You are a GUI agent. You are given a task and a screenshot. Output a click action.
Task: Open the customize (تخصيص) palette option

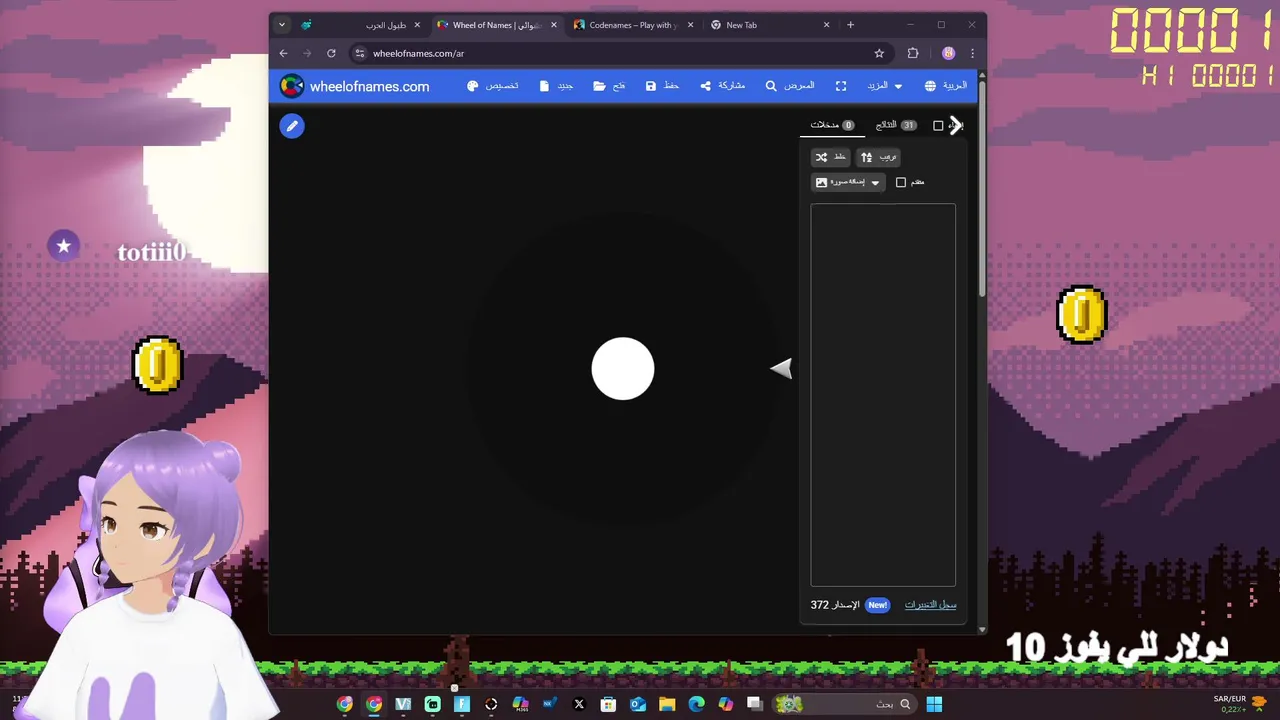(492, 86)
